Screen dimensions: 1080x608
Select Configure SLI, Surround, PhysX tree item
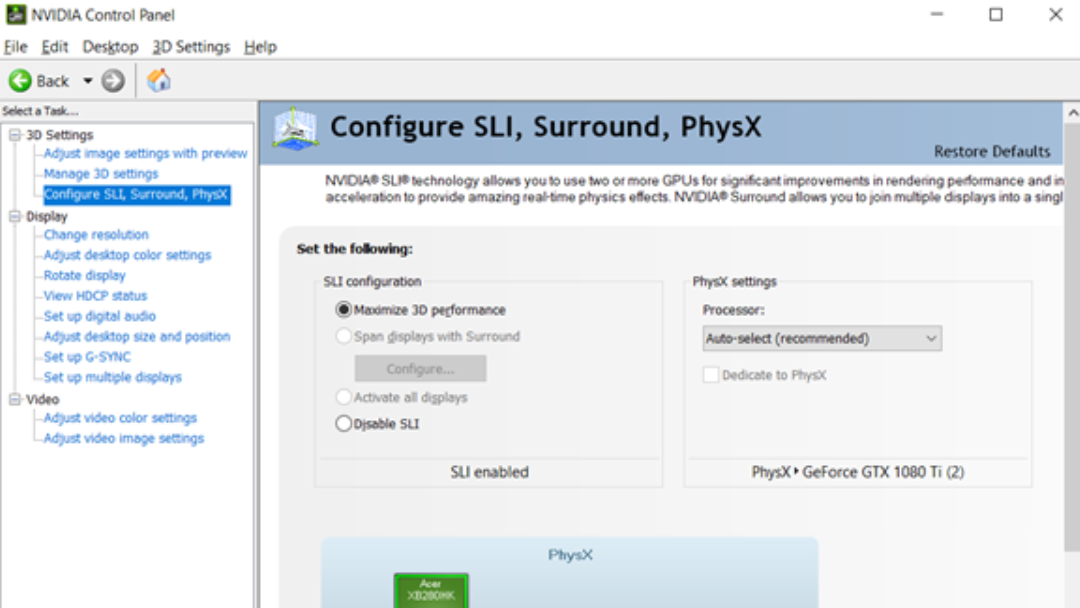[136, 194]
